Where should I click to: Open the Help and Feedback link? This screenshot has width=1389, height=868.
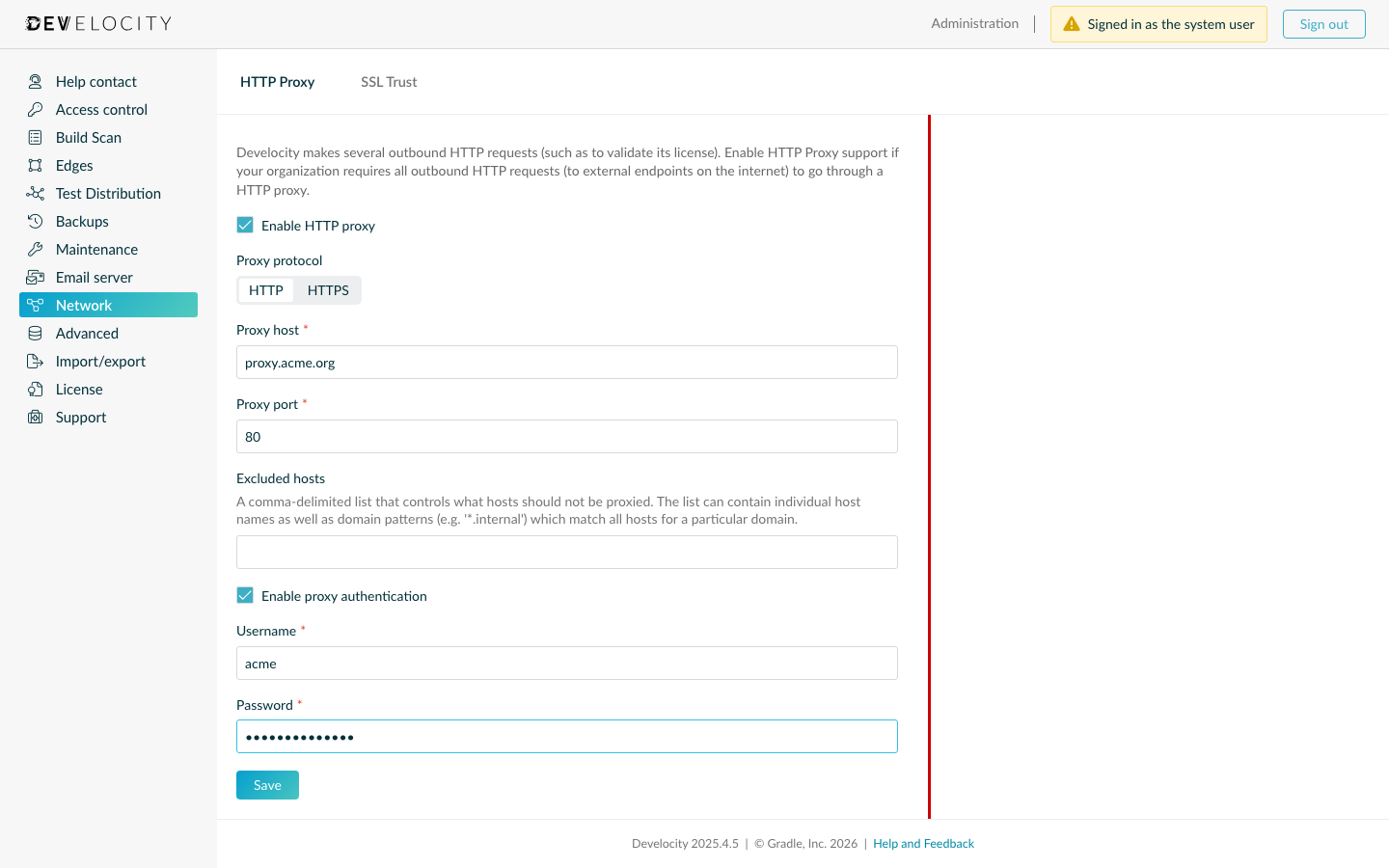[x=923, y=843]
